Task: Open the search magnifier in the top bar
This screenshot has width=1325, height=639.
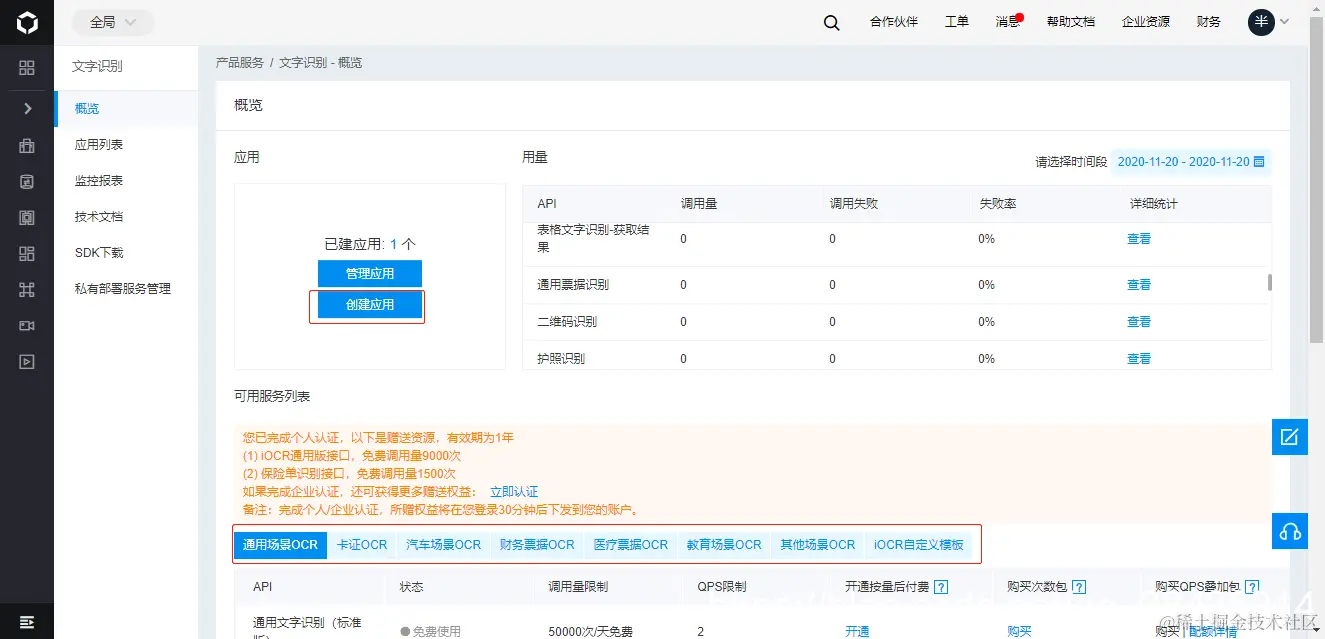Action: click(831, 21)
